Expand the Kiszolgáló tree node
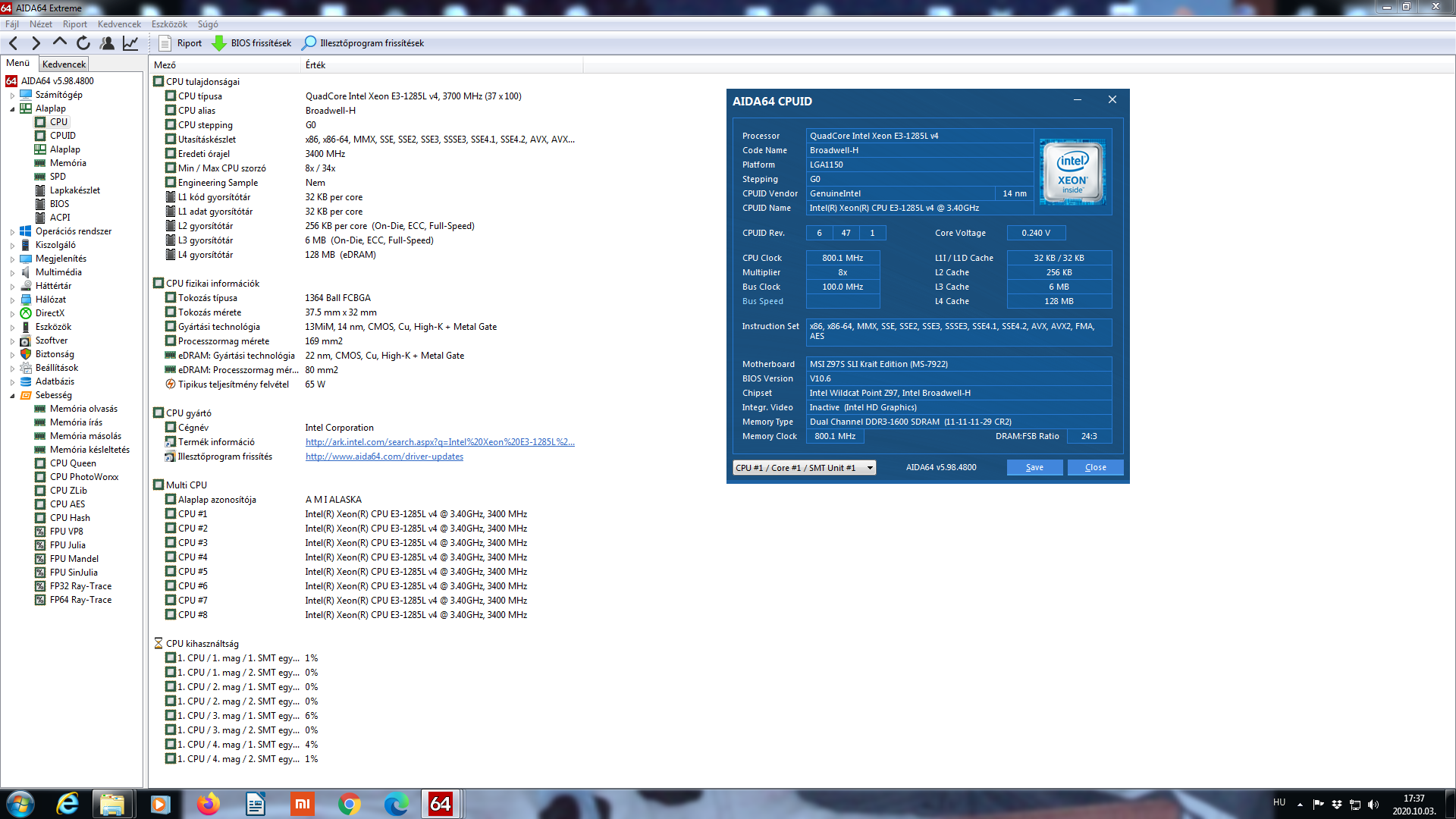This screenshot has width=1456, height=819. [12, 246]
